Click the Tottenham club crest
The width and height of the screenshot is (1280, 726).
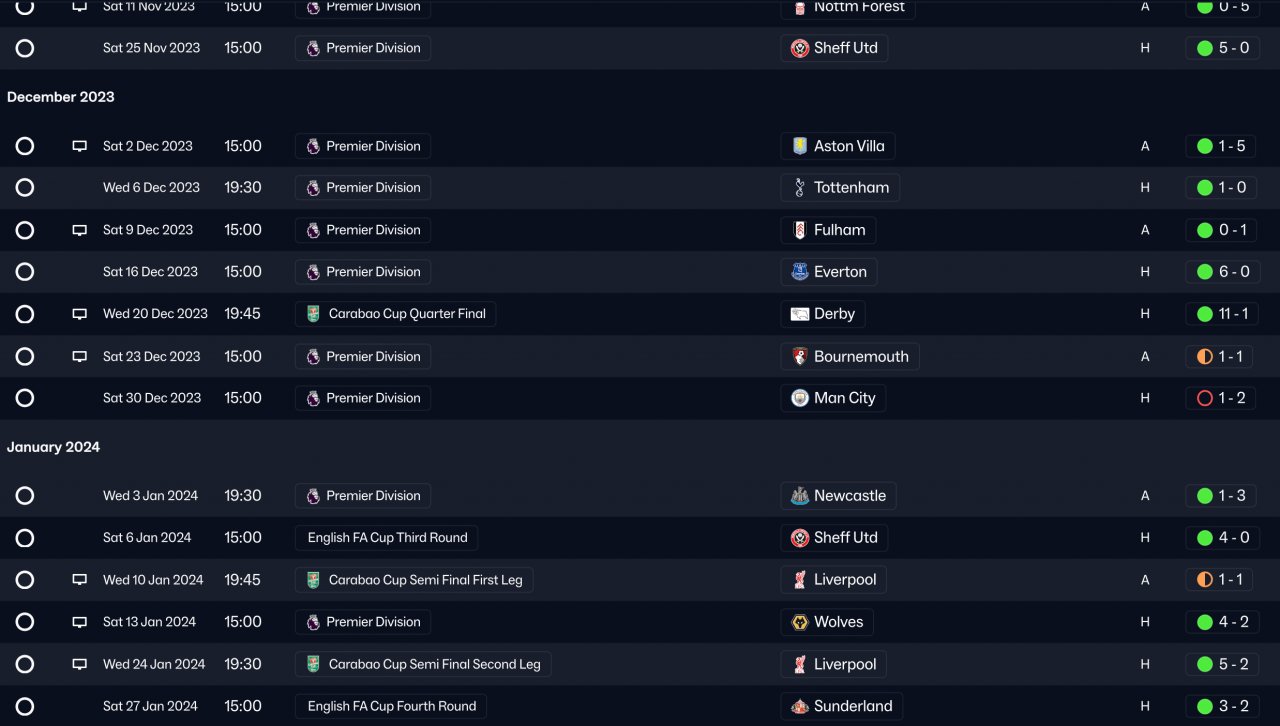click(799, 188)
